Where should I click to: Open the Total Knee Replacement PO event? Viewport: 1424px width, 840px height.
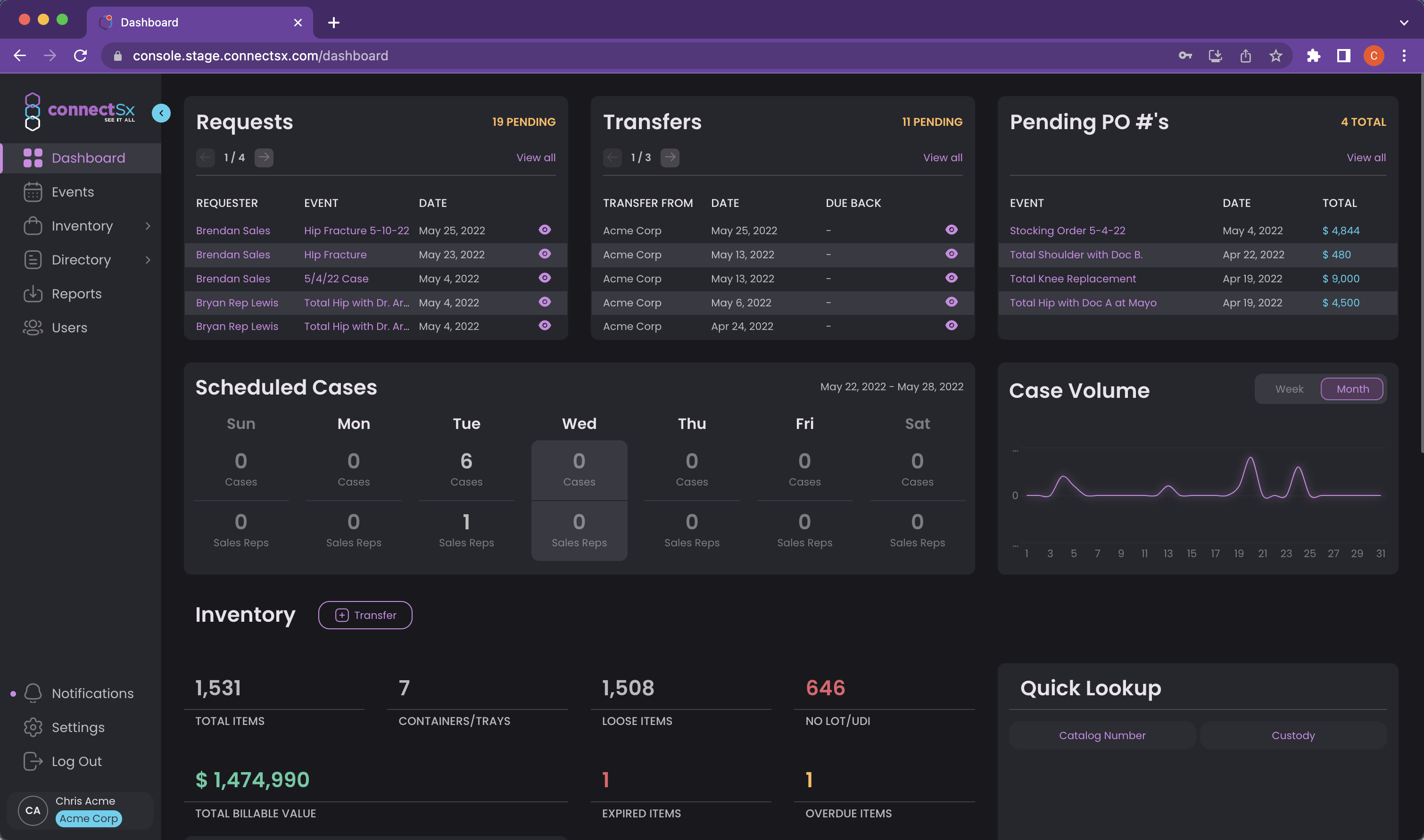click(1072, 279)
